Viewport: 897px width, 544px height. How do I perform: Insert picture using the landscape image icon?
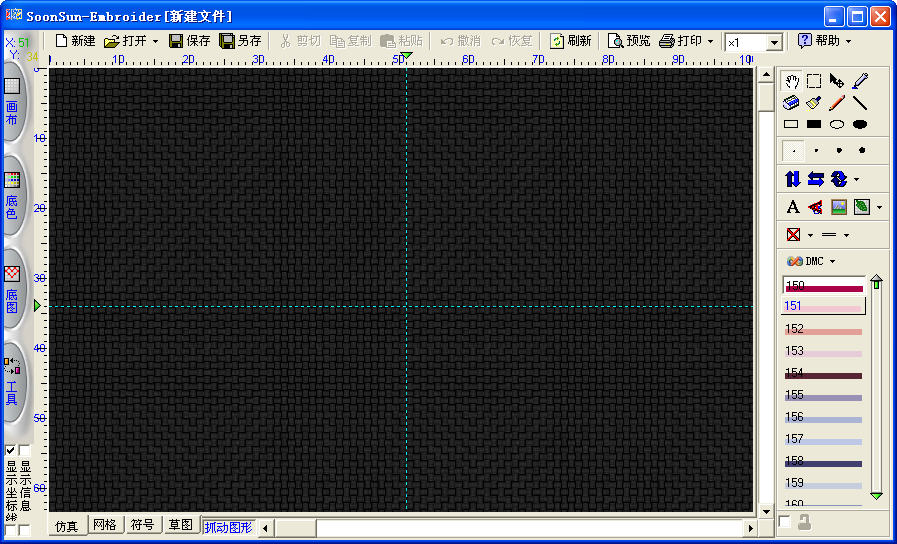[x=838, y=207]
